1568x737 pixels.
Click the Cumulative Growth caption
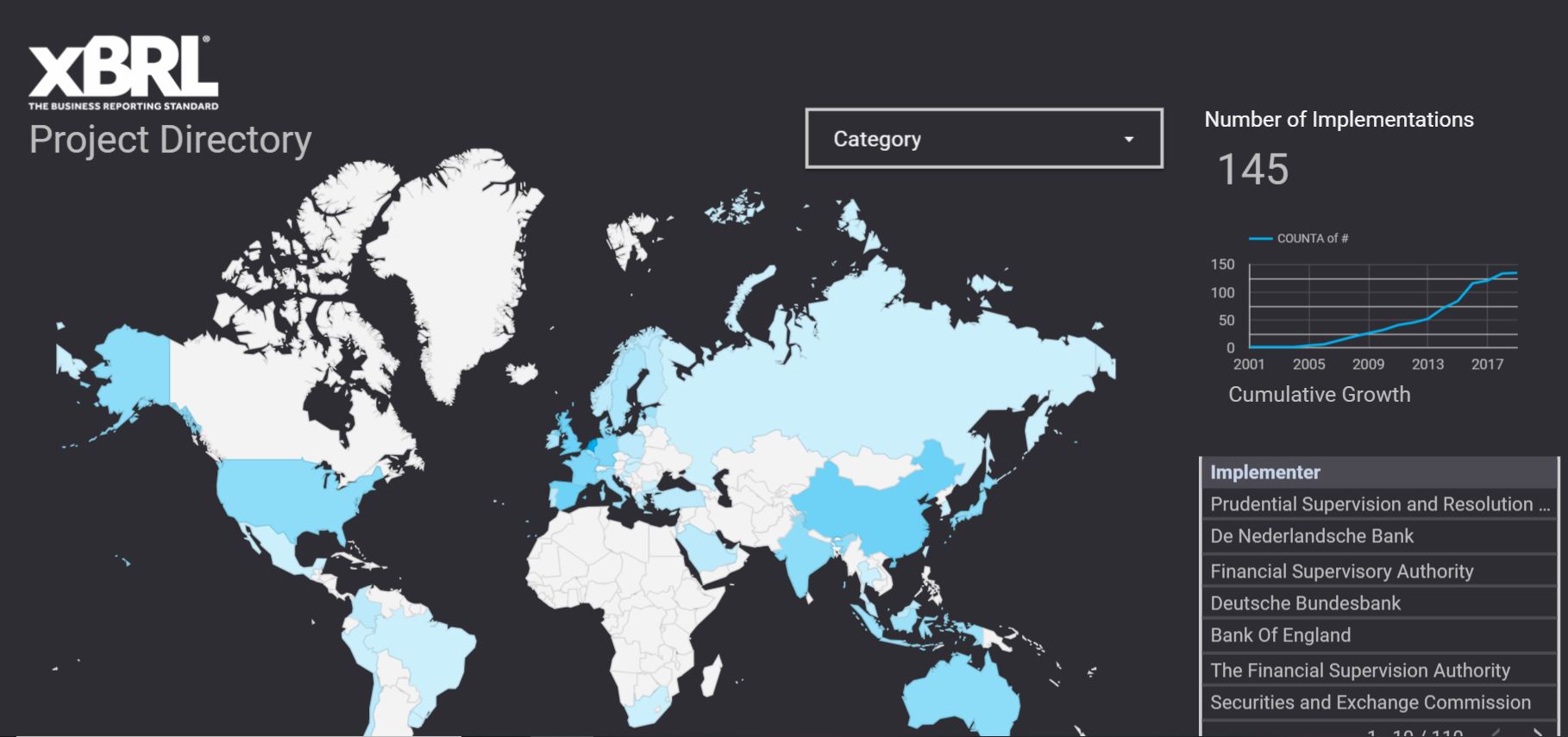[1320, 395]
